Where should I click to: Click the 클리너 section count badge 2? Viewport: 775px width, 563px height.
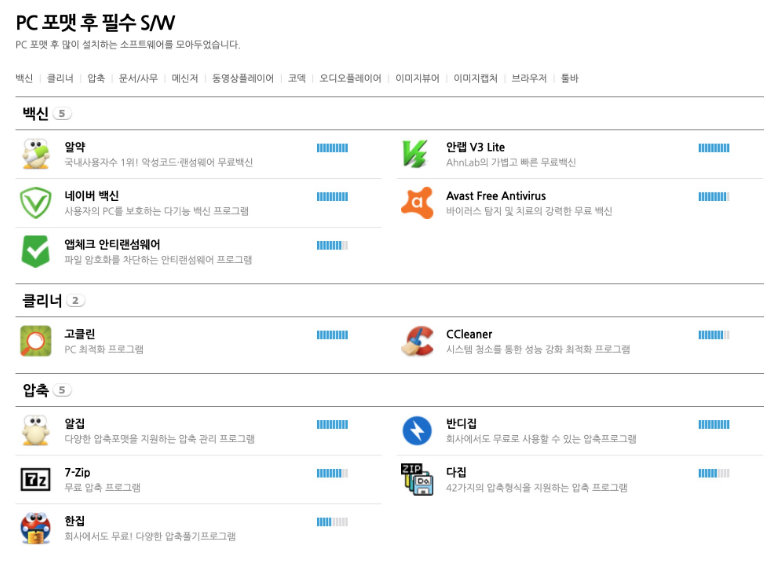[76, 301]
